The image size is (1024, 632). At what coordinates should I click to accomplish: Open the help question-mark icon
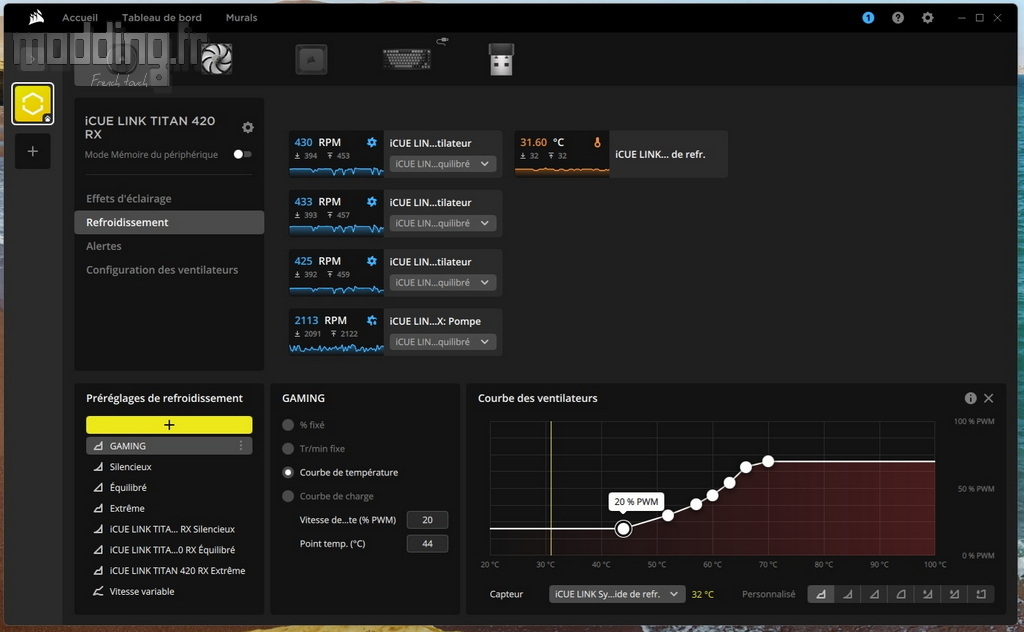pyautogui.click(x=898, y=18)
